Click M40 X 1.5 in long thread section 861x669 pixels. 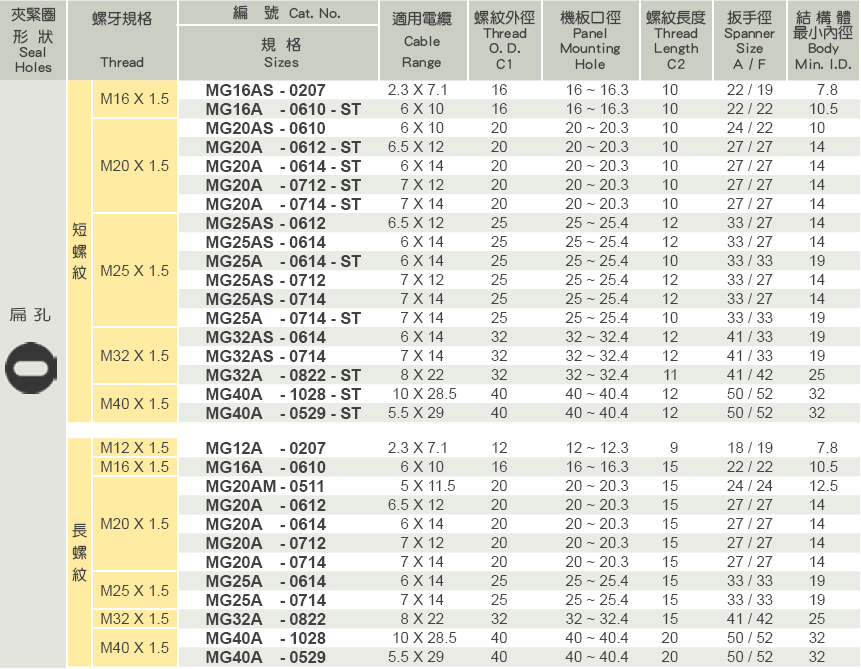[x=135, y=648]
